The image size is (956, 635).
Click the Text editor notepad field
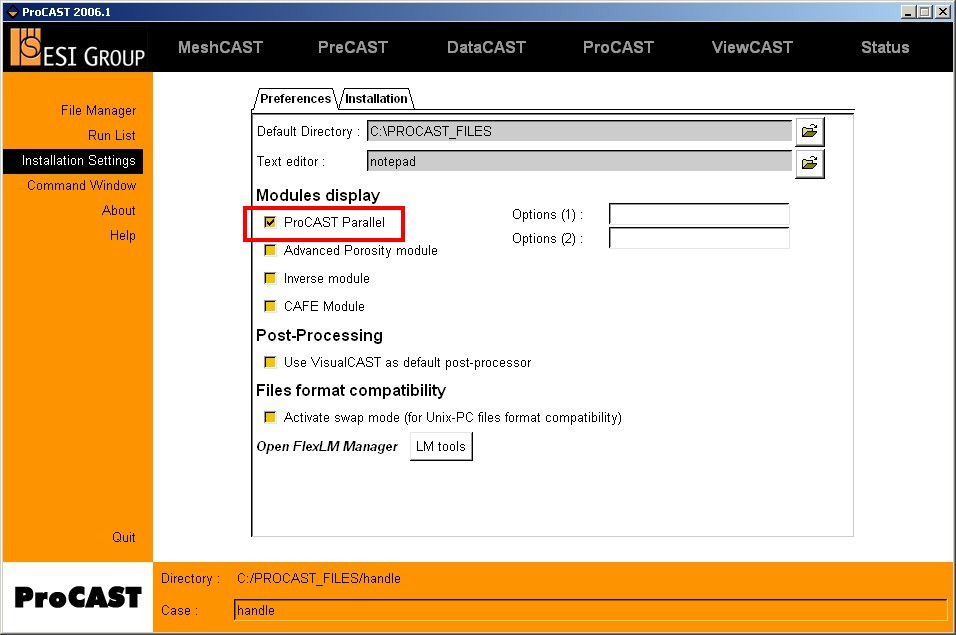(x=579, y=161)
